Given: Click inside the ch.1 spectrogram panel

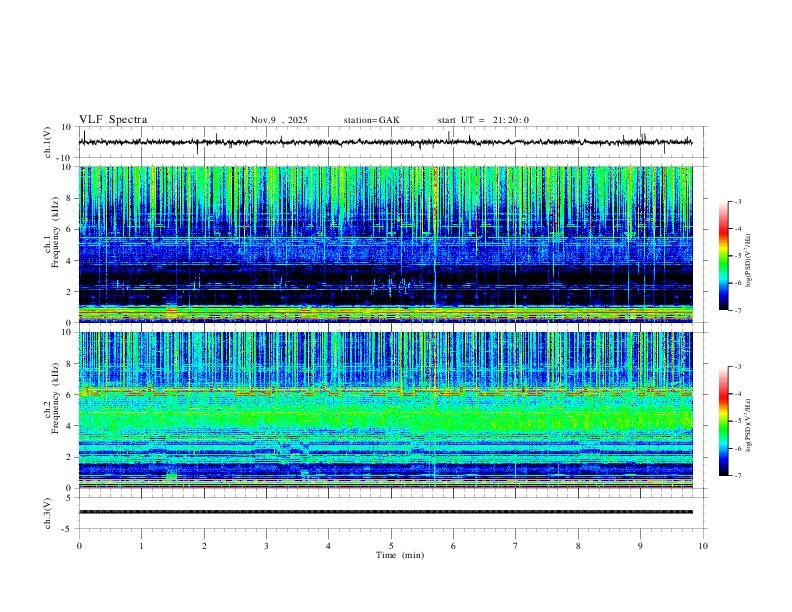Looking at the screenshot, I should (x=385, y=244).
